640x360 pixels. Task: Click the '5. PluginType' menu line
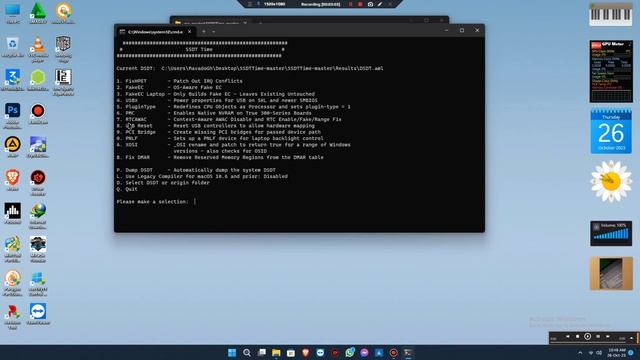(233, 107)
